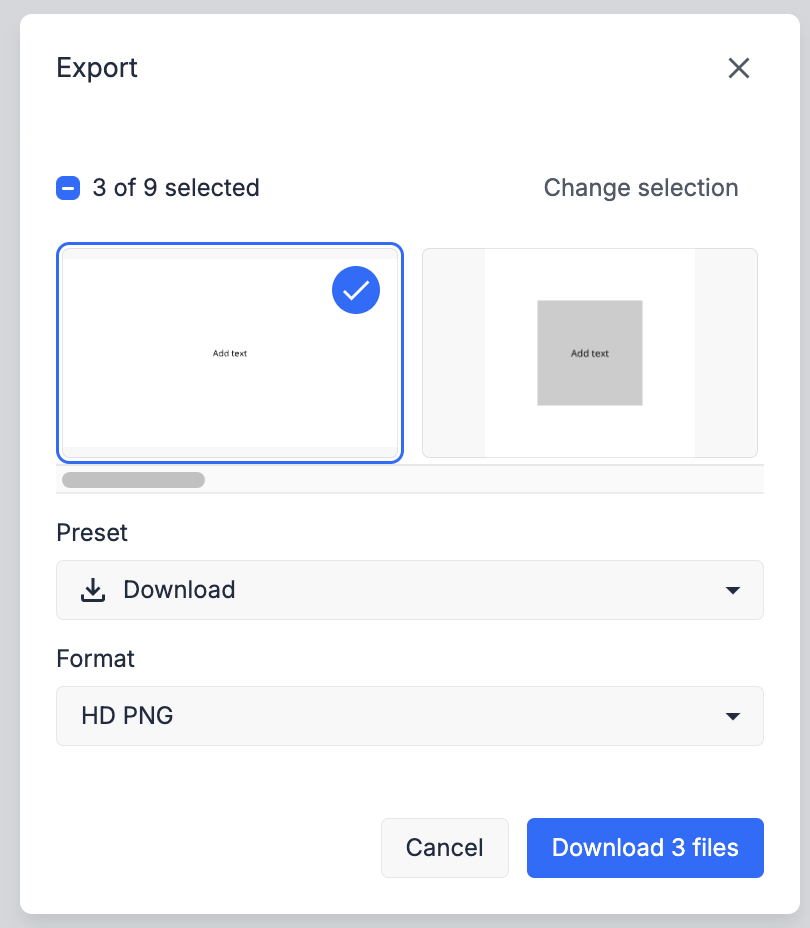This screenshot has width=810, height=928.
Task: Close the Export dialog
Action: pos(738,68)
